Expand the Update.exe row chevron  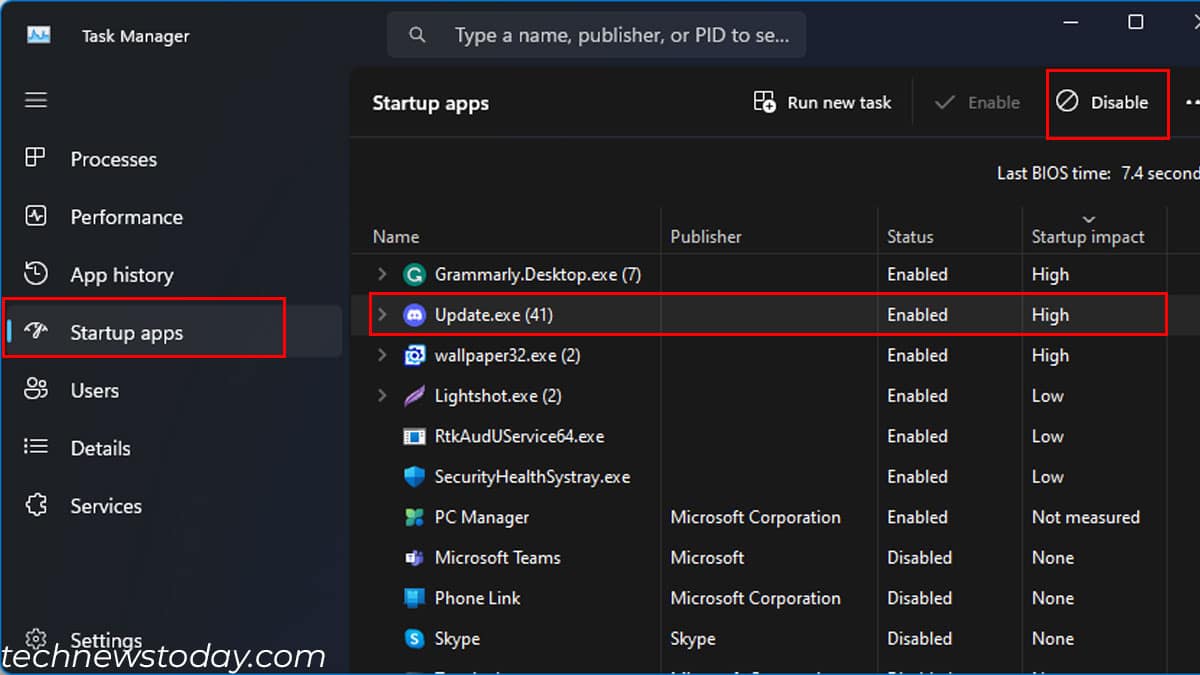[381, 314]
